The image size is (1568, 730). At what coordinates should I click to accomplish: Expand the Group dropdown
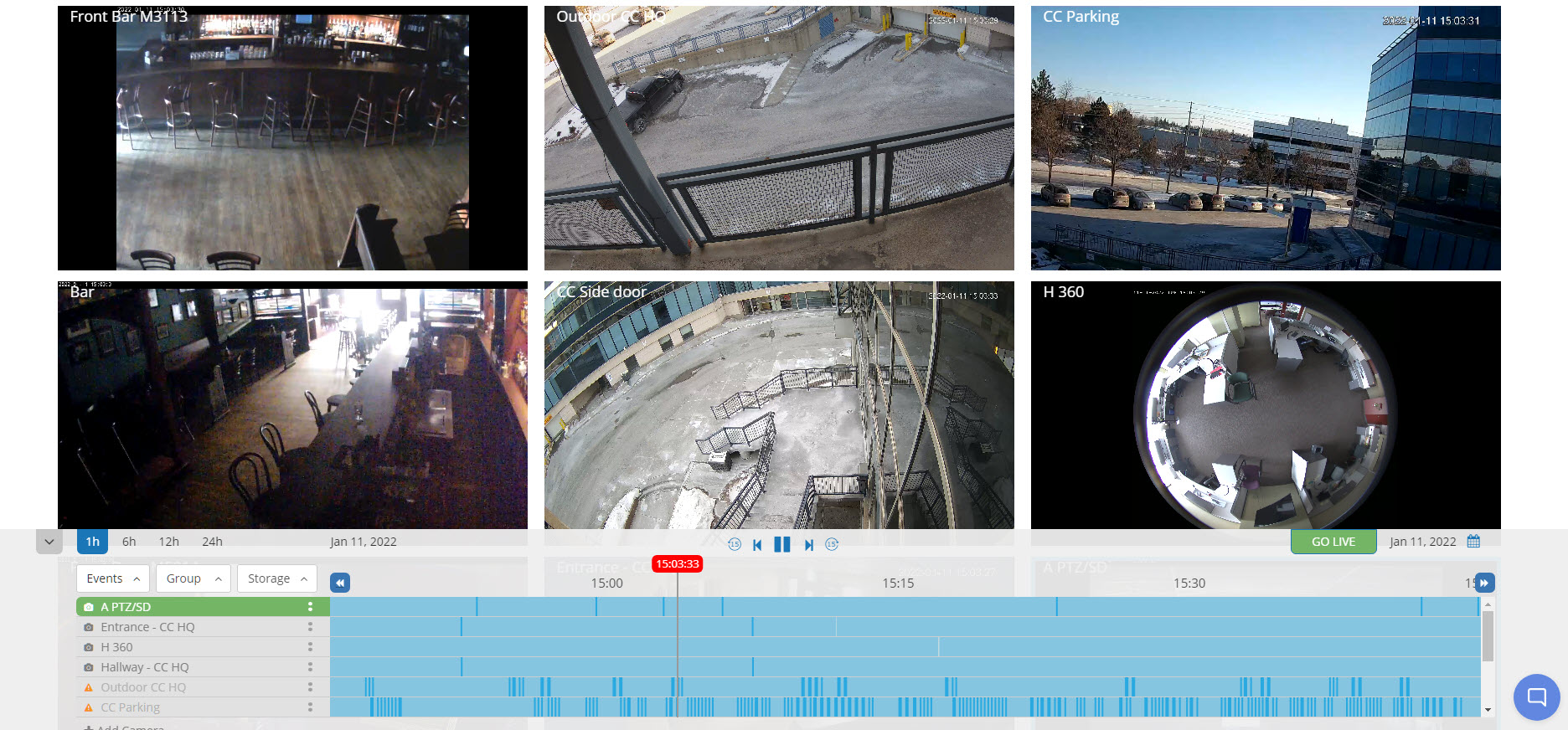193,578
